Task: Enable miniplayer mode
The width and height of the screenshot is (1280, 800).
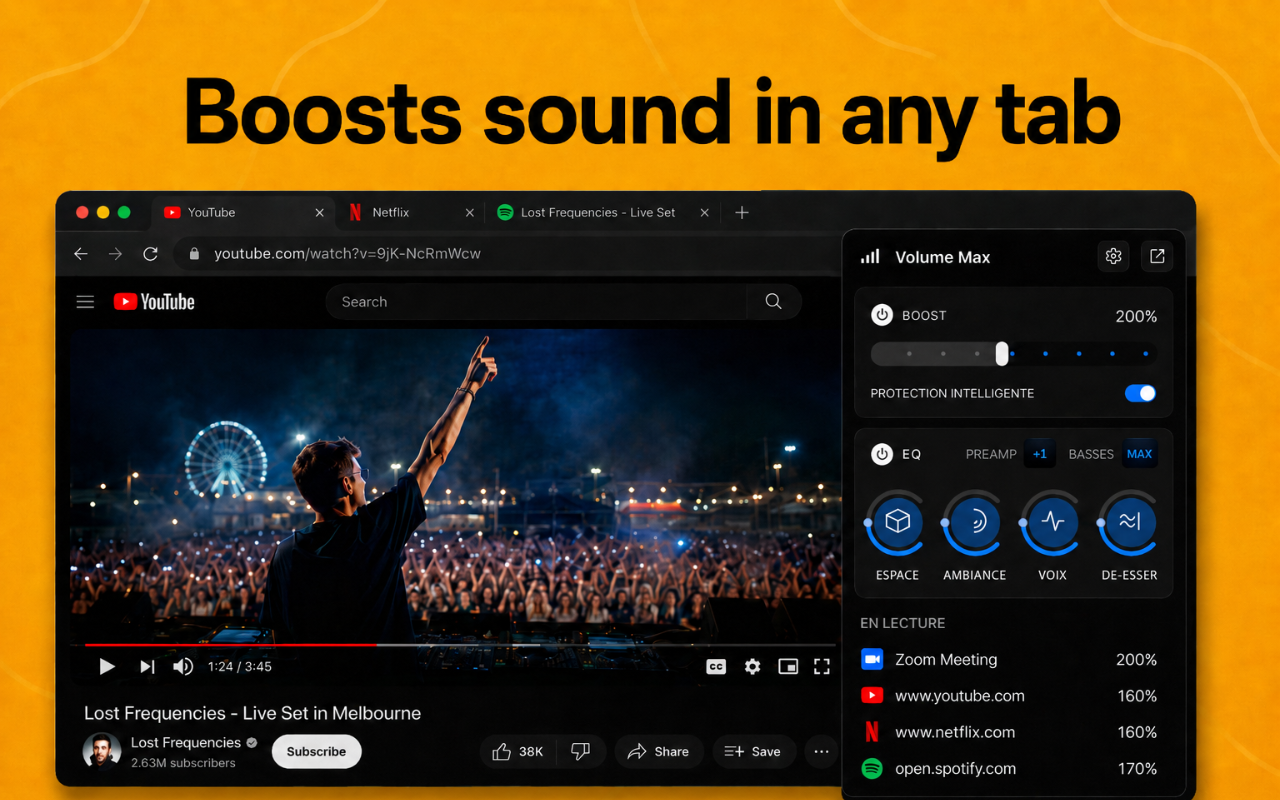Action: pos(788,667)
